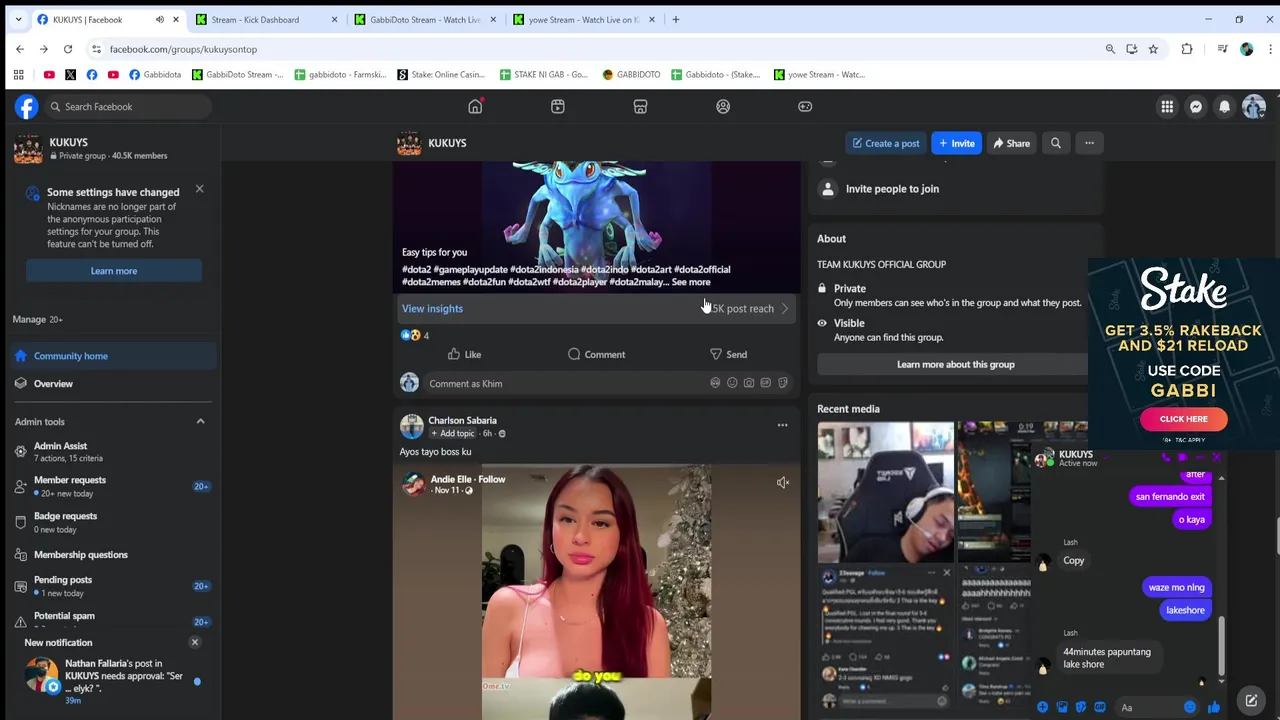
Task: Click CLICK HERE on Stake ad
Action: pyautogui.click(x=1183, y=419)
